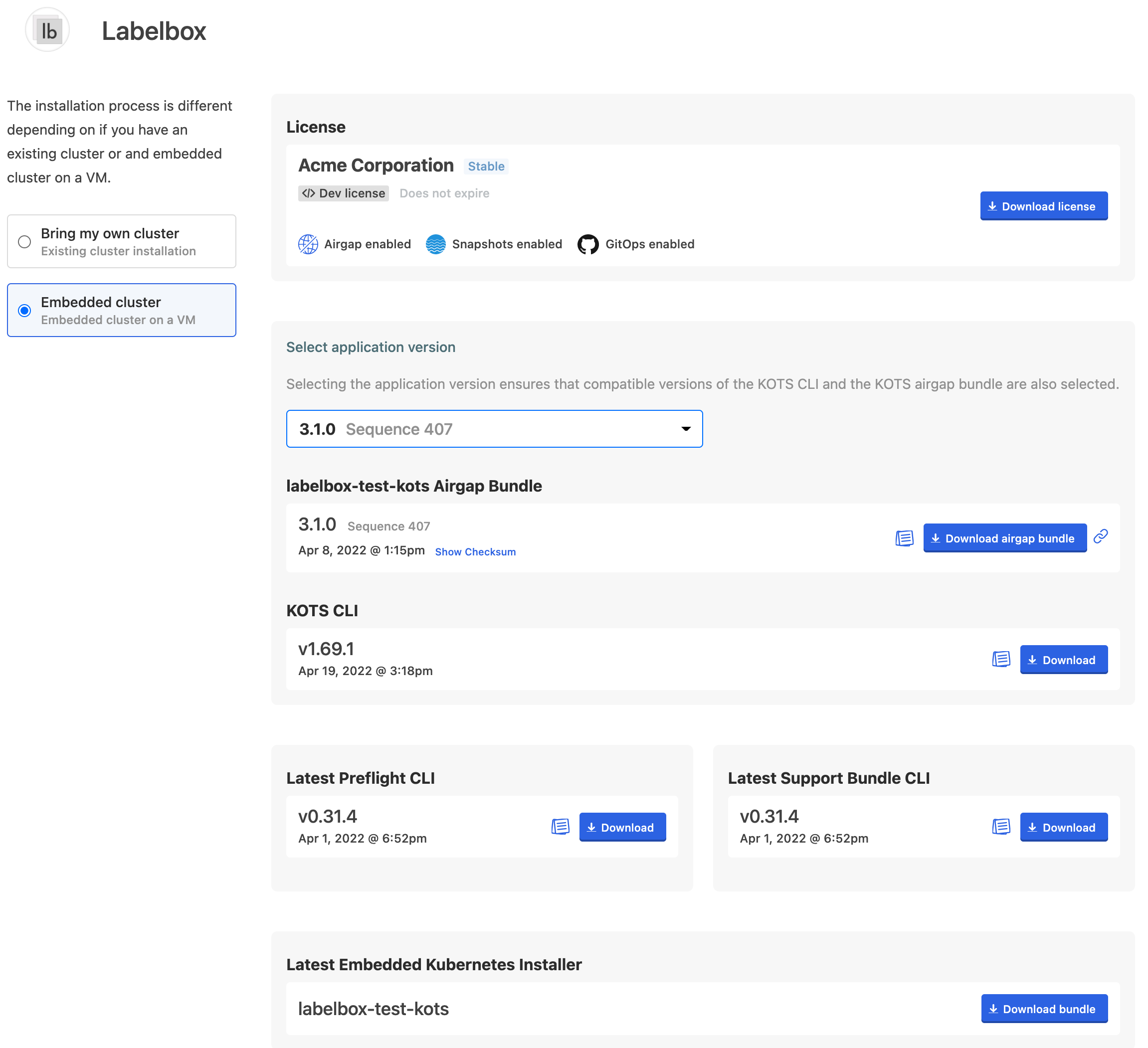Click Apr 8, 2022 @ 1:15pm timestamp
This screenshot has width=1148, height=1048.
pos(362,550)
